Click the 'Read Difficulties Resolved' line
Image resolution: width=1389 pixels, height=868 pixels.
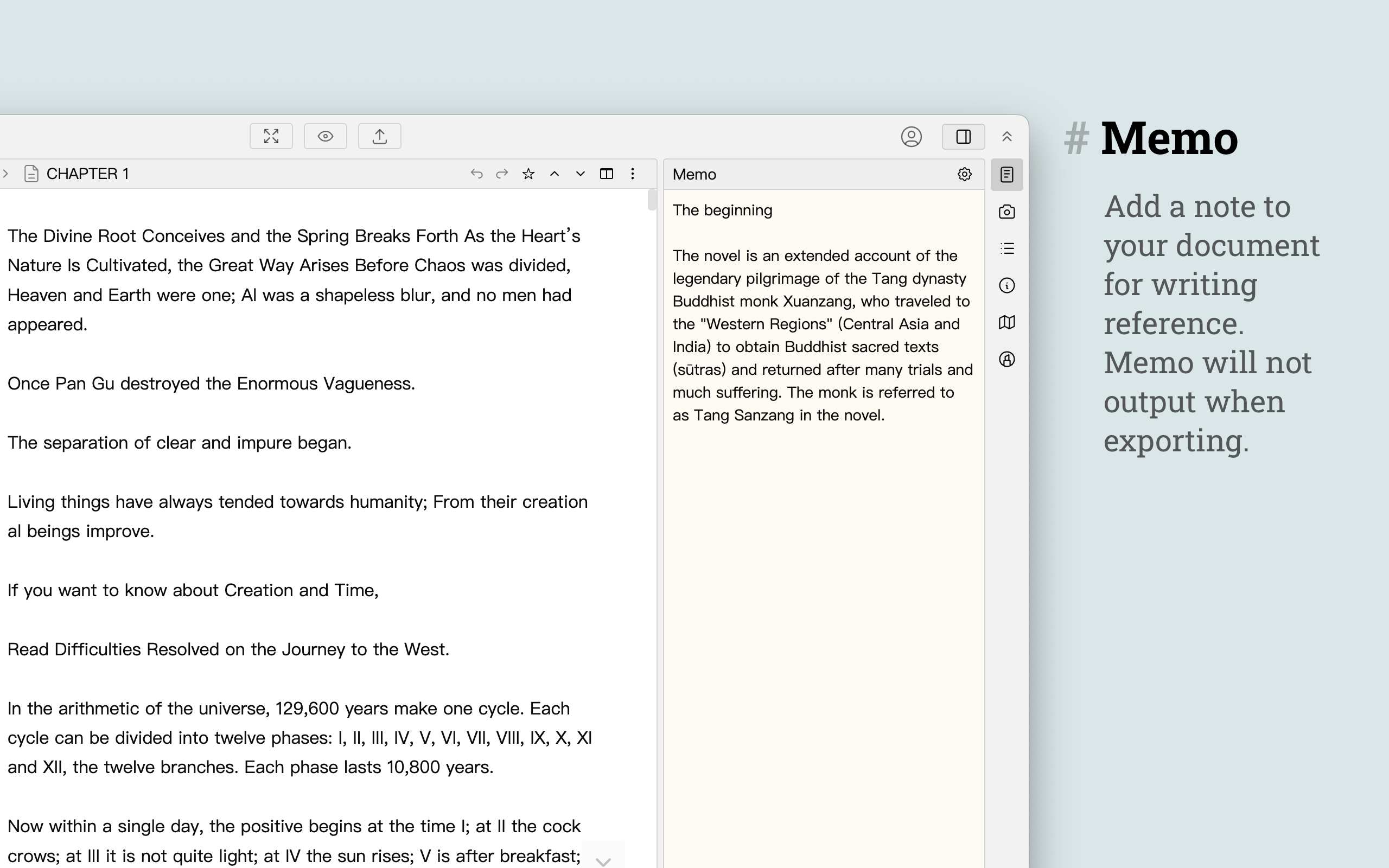pos(228,649)
